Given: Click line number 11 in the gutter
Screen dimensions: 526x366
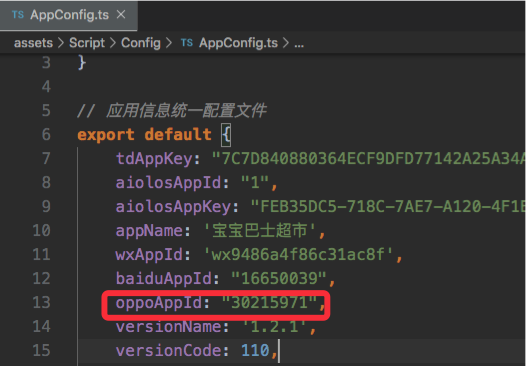Looking at the screenshot, I should [42, 254].
